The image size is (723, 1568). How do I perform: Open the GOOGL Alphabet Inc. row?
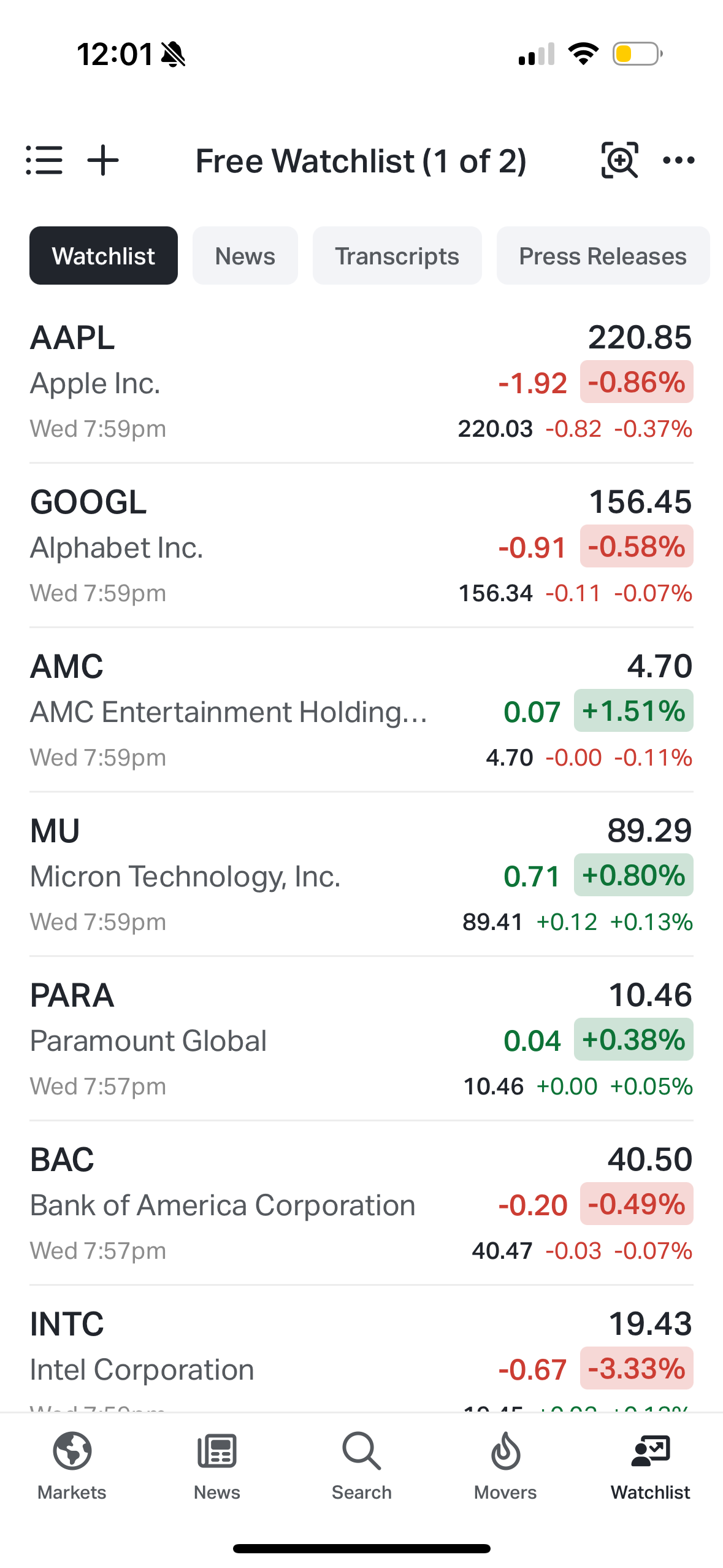pyautogui.click(x=245, y=546)
